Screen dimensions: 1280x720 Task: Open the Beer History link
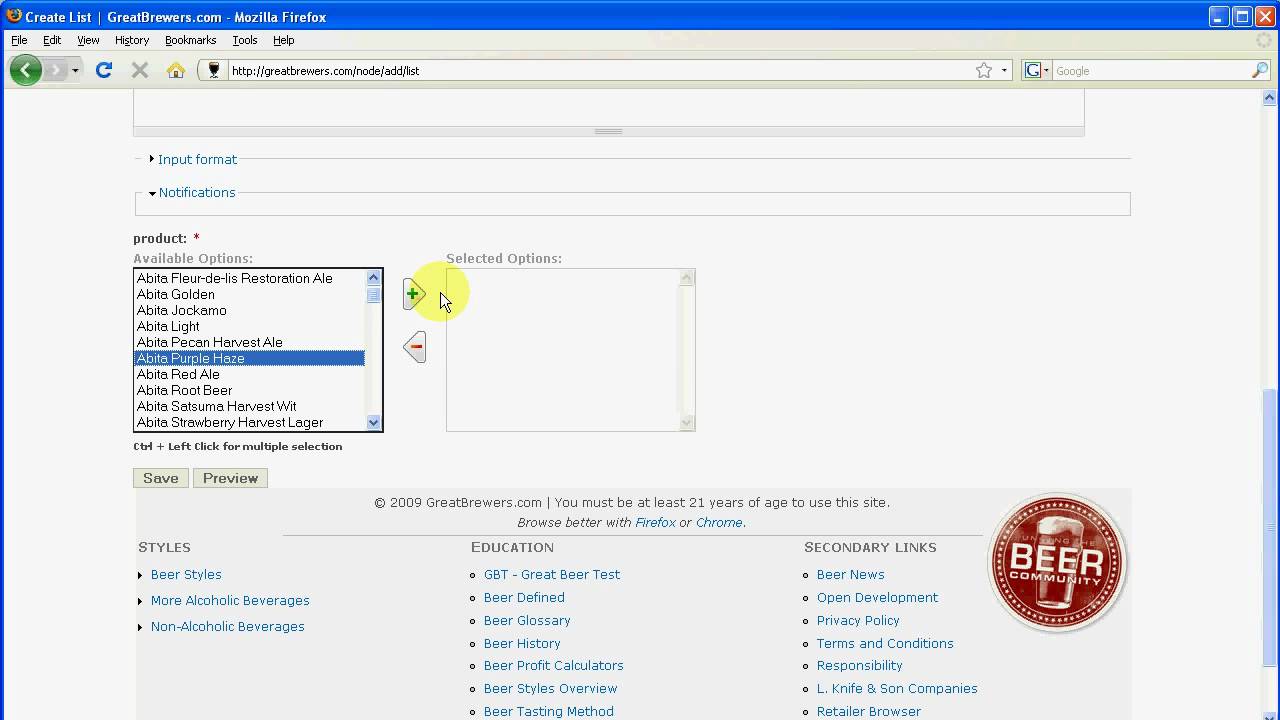coord(522,643)
